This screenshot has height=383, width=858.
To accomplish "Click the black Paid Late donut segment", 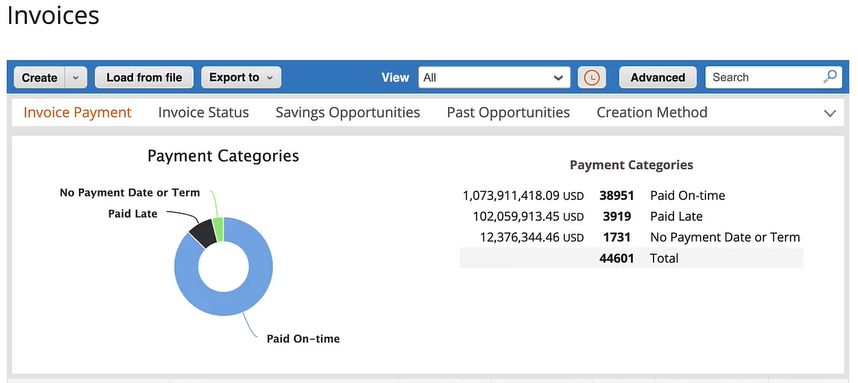I will (203, 234).
